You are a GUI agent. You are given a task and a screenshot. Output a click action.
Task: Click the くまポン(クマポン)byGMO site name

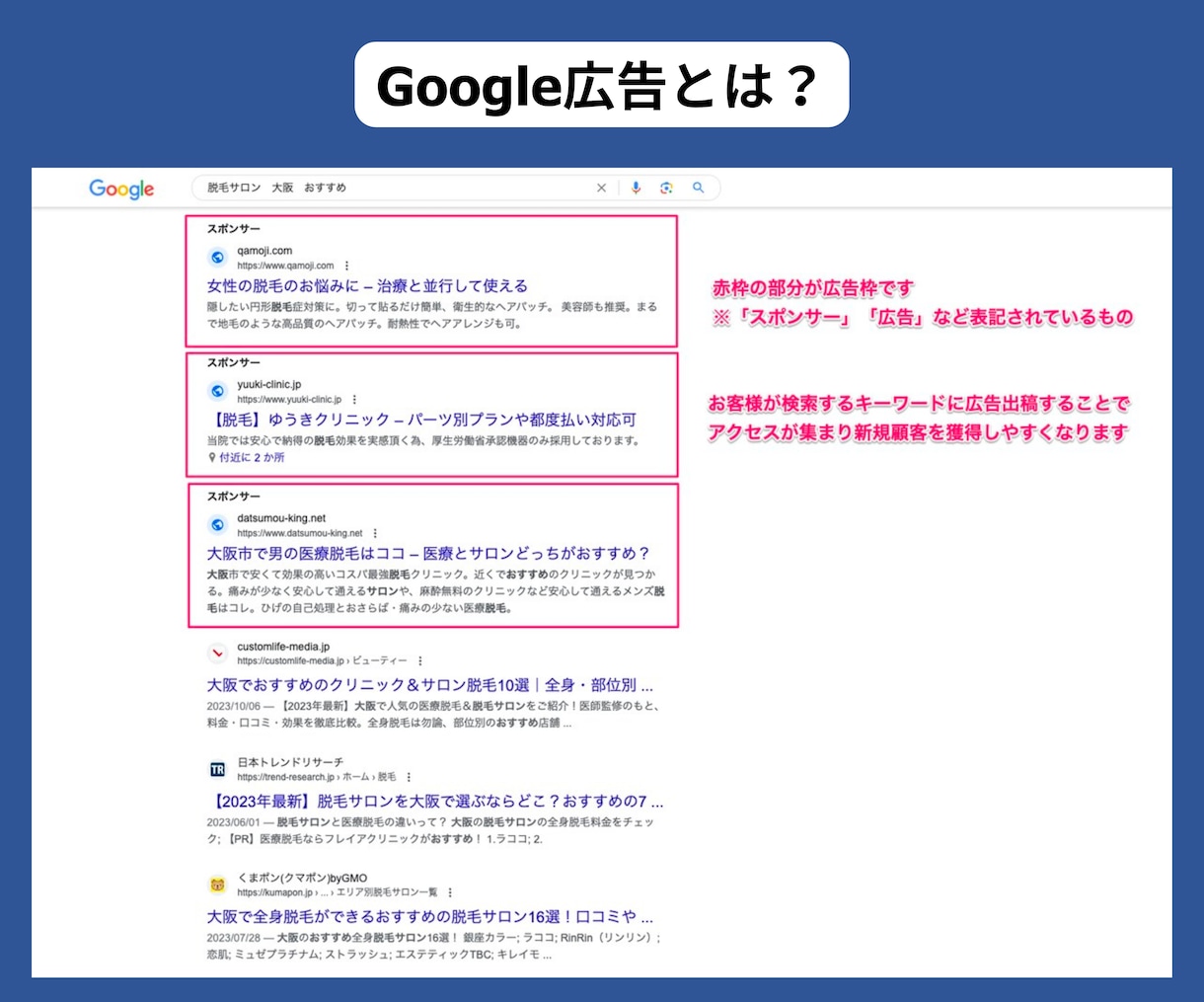302,878
